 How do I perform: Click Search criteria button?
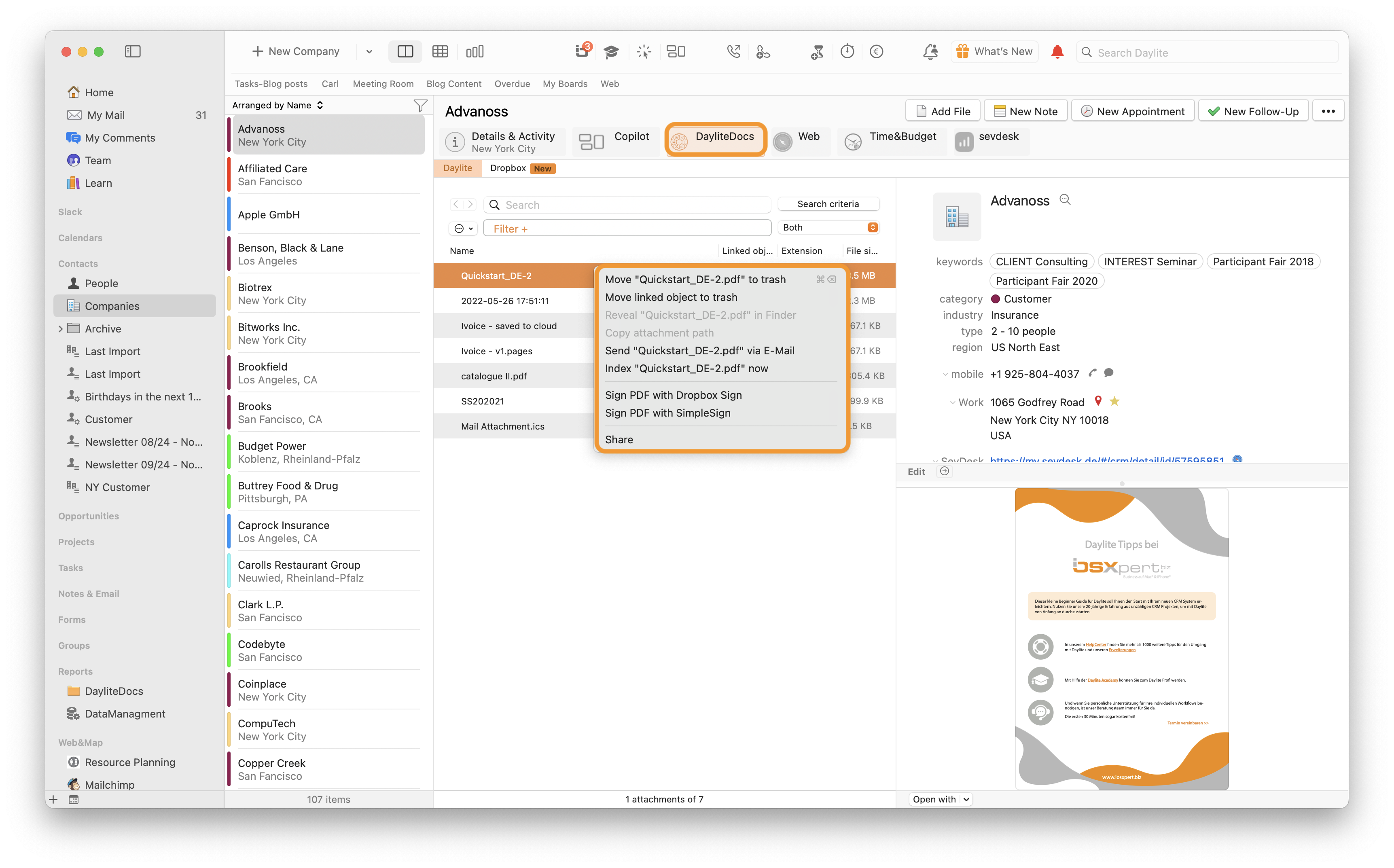click(x=828, y=204)
